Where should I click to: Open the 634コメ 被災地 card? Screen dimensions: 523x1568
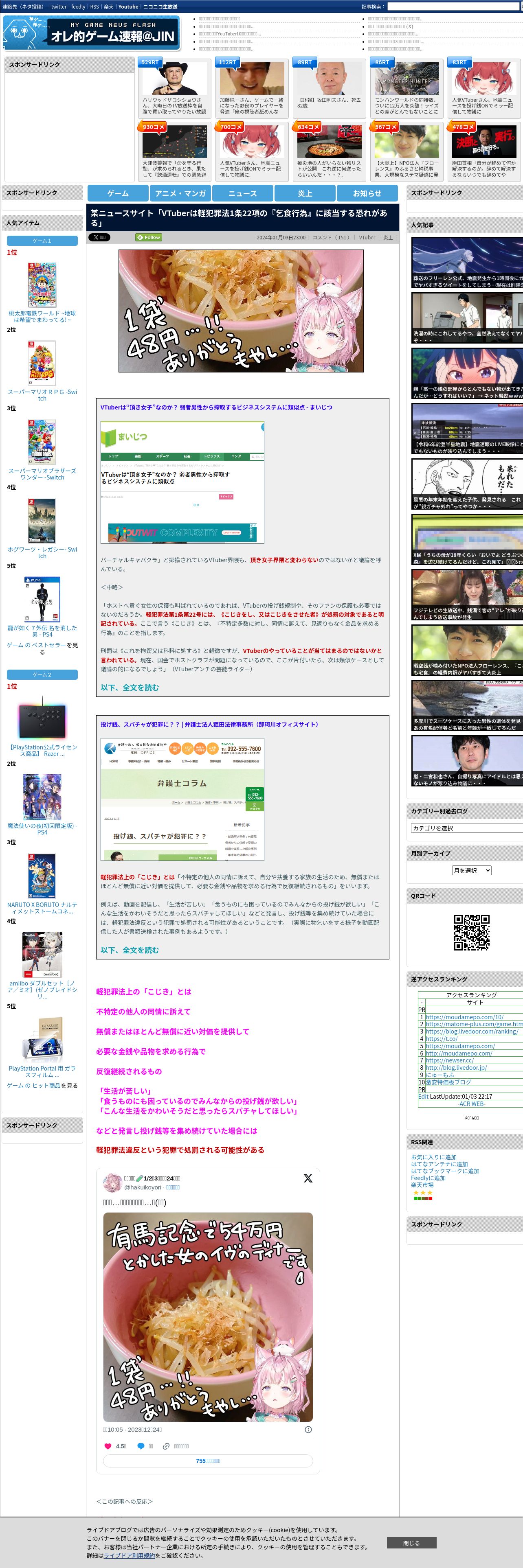point(329,151)
